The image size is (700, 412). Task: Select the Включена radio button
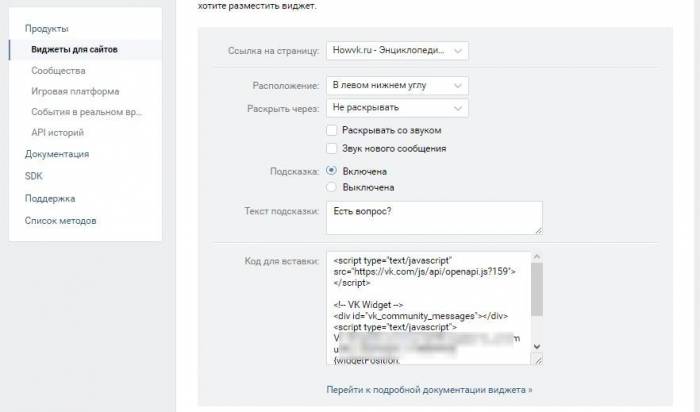click(332, 171)
